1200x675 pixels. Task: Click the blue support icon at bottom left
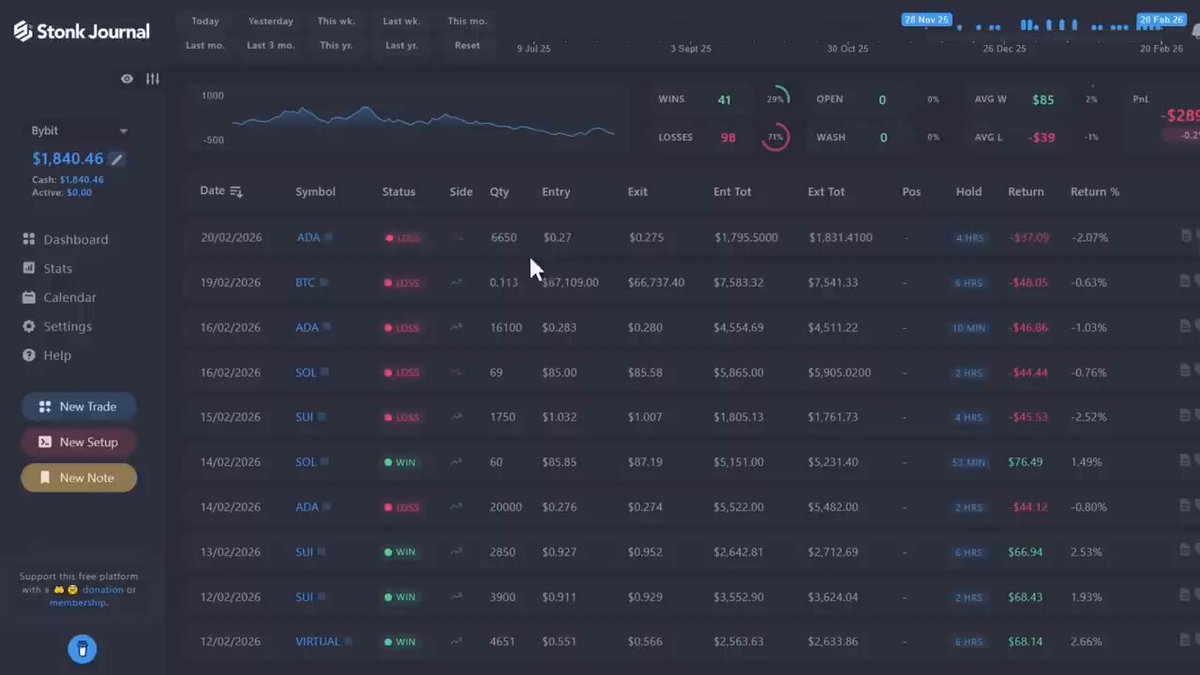[82, 649]
